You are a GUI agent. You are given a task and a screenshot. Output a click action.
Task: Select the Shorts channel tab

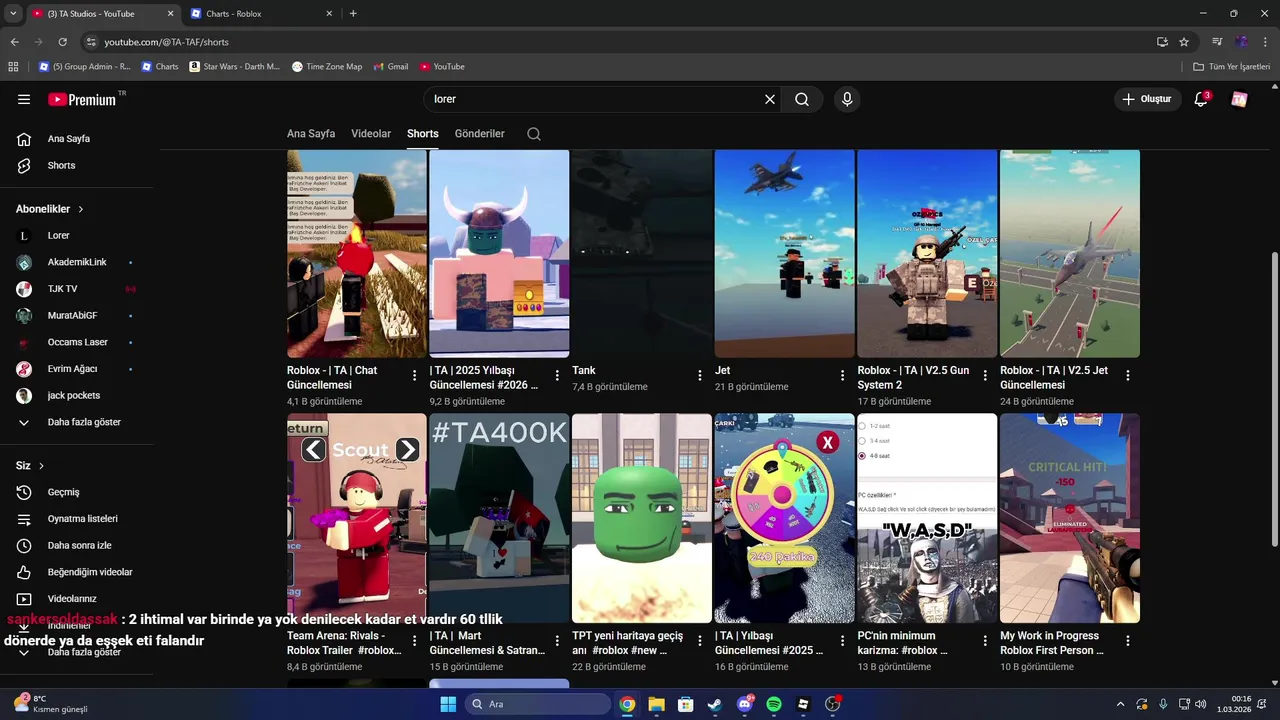coord(422,134)
